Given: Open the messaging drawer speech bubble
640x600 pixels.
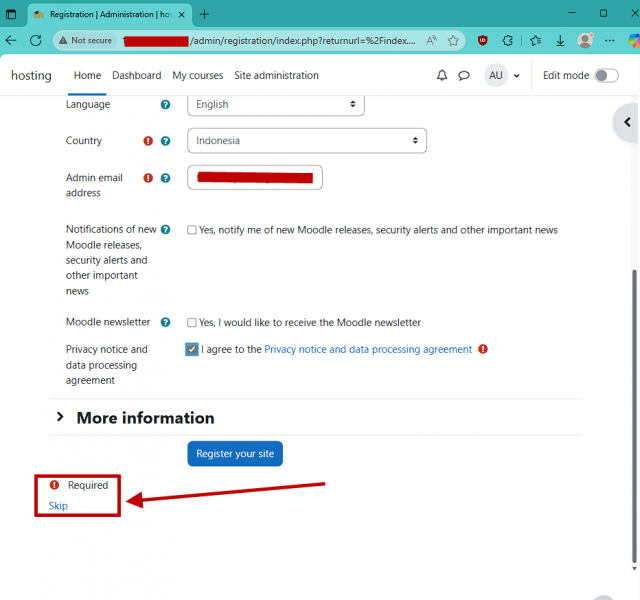Looking at the screenshot, I should [x=464, y=76].
